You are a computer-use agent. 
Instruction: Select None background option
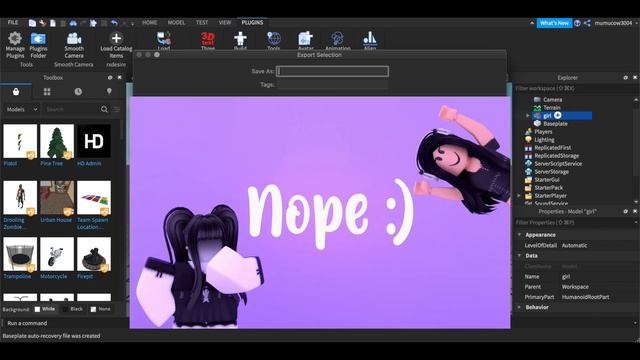coord(100,309)
